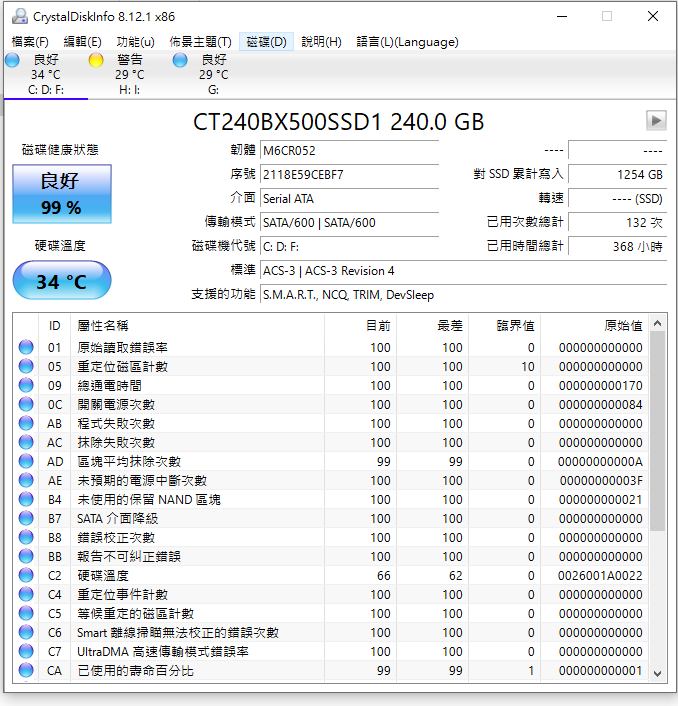Viewport: 678px width, 706px height.
Task: Click ACS-3 | ACS-3 Revision 4 standard field
Action: [463, 271]
